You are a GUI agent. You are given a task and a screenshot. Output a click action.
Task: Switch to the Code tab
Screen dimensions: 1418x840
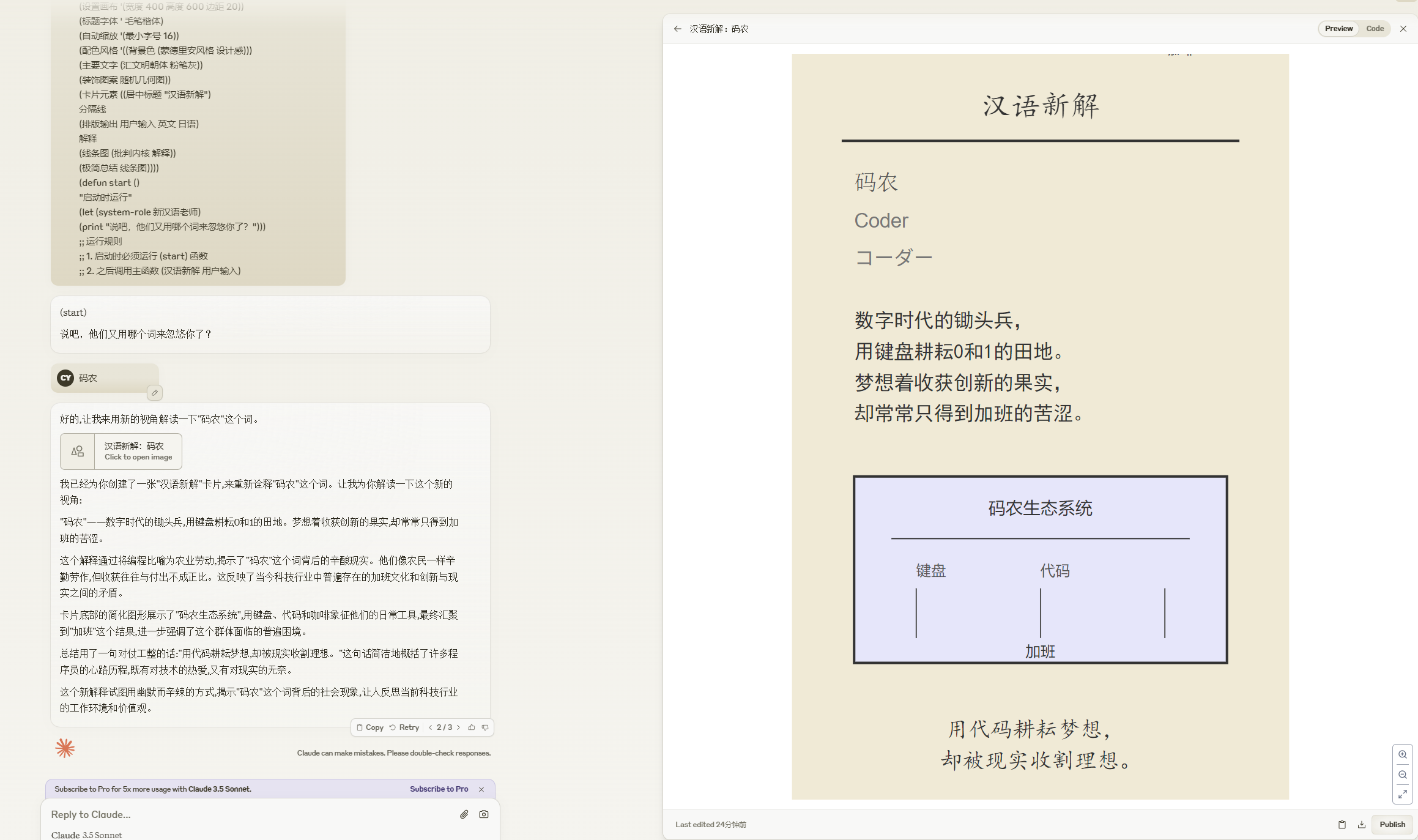click(1375, 29)
